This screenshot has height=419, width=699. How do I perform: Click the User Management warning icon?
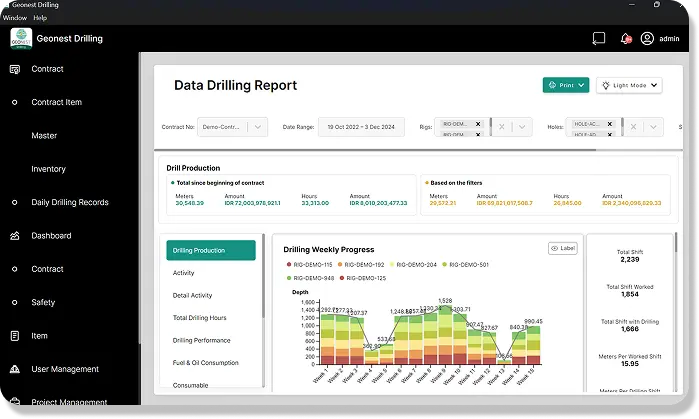(x=14, y=369)
